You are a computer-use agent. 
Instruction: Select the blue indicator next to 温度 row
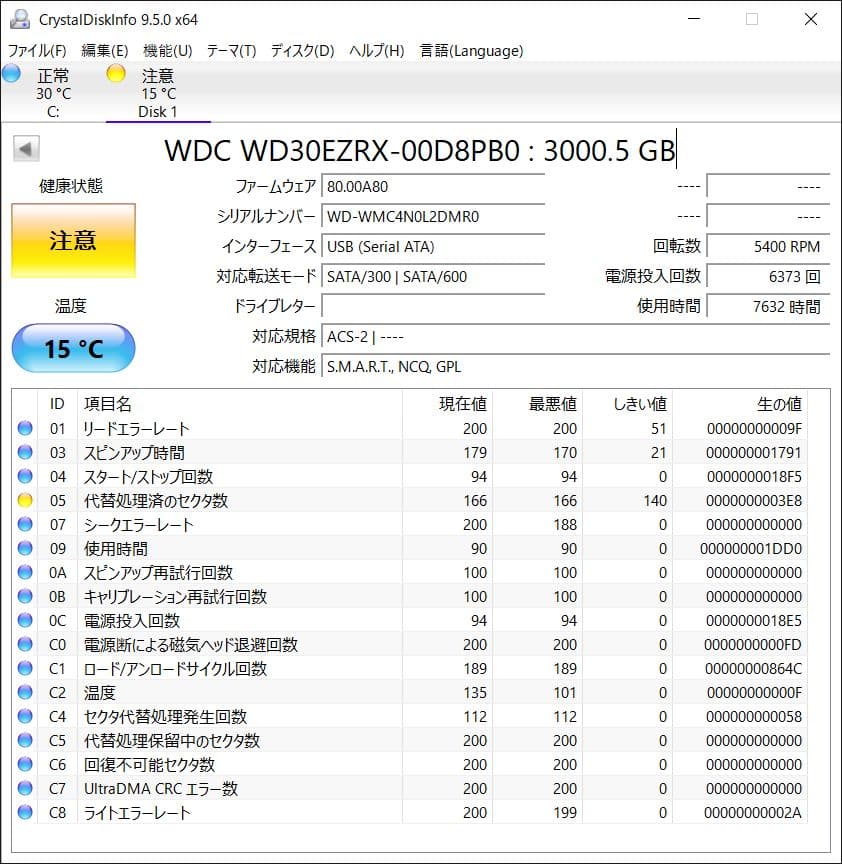coord(25,692)
